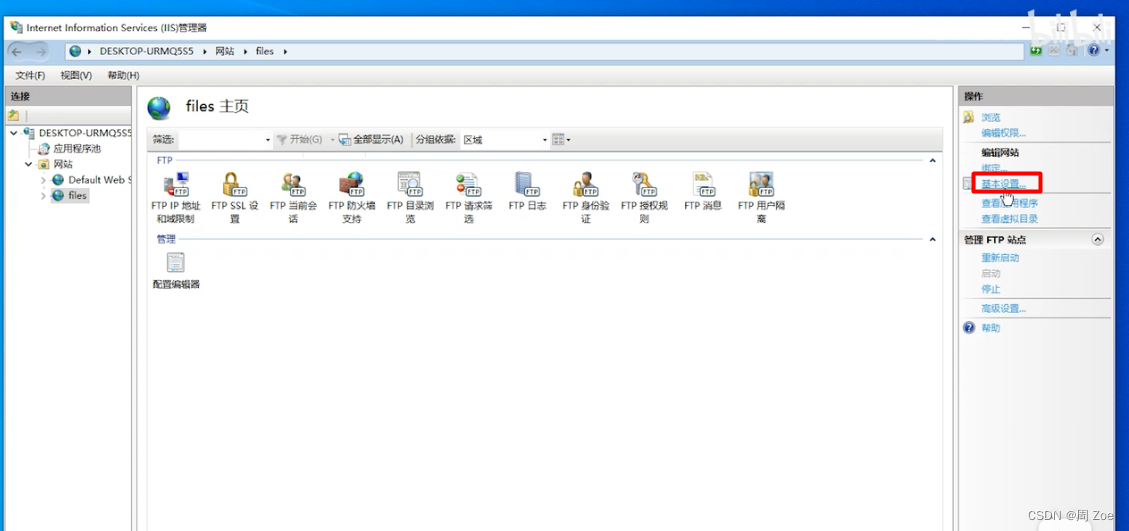This screenshot has height=531, width=1129.
Task: Open the 配置编辑器 feature
Action: coord(176,271)
